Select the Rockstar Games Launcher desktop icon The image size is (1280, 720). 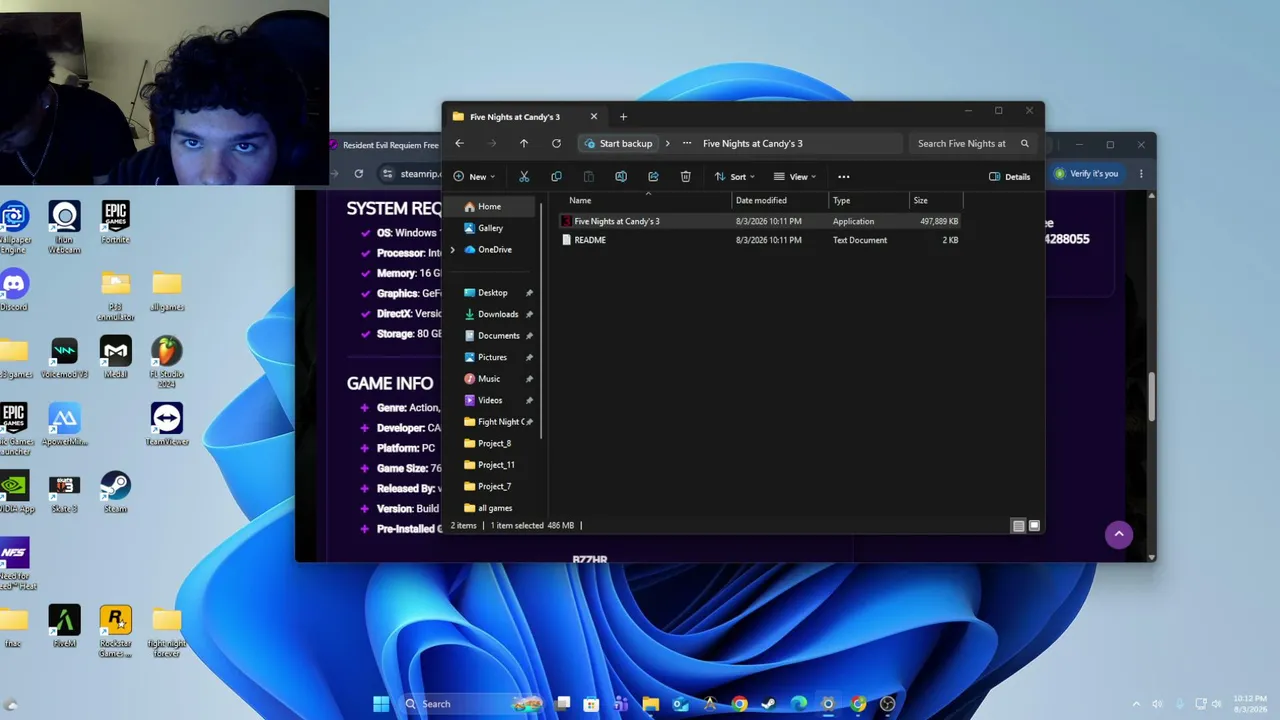point(115,631)
